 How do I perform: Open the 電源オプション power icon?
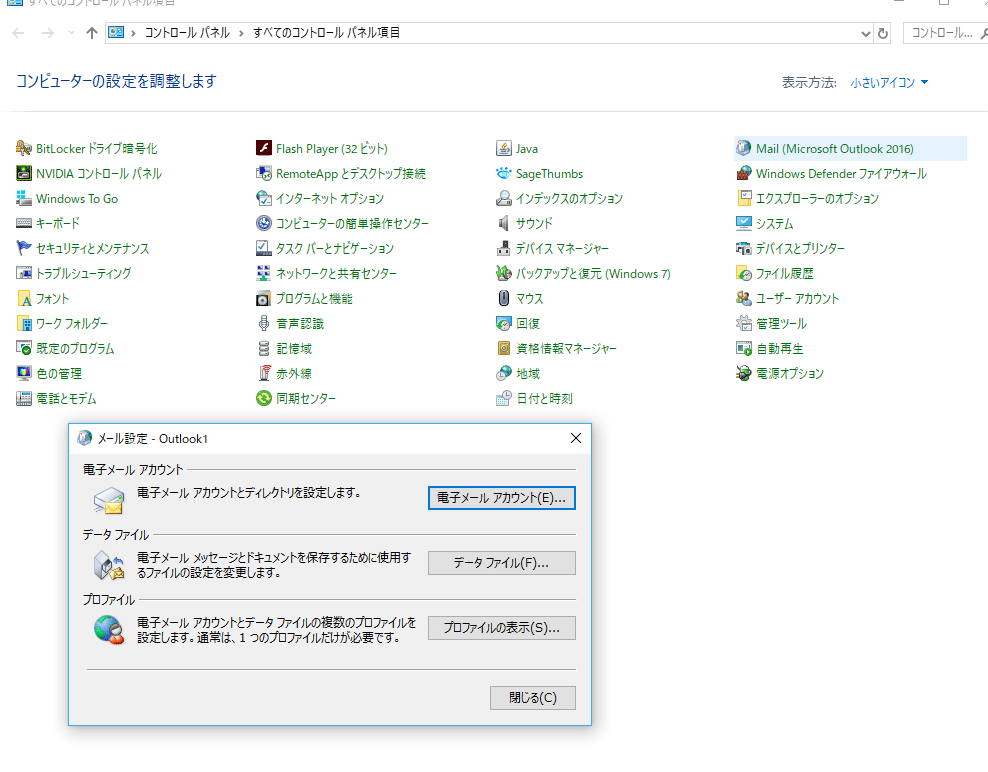(x=744, y=373)
